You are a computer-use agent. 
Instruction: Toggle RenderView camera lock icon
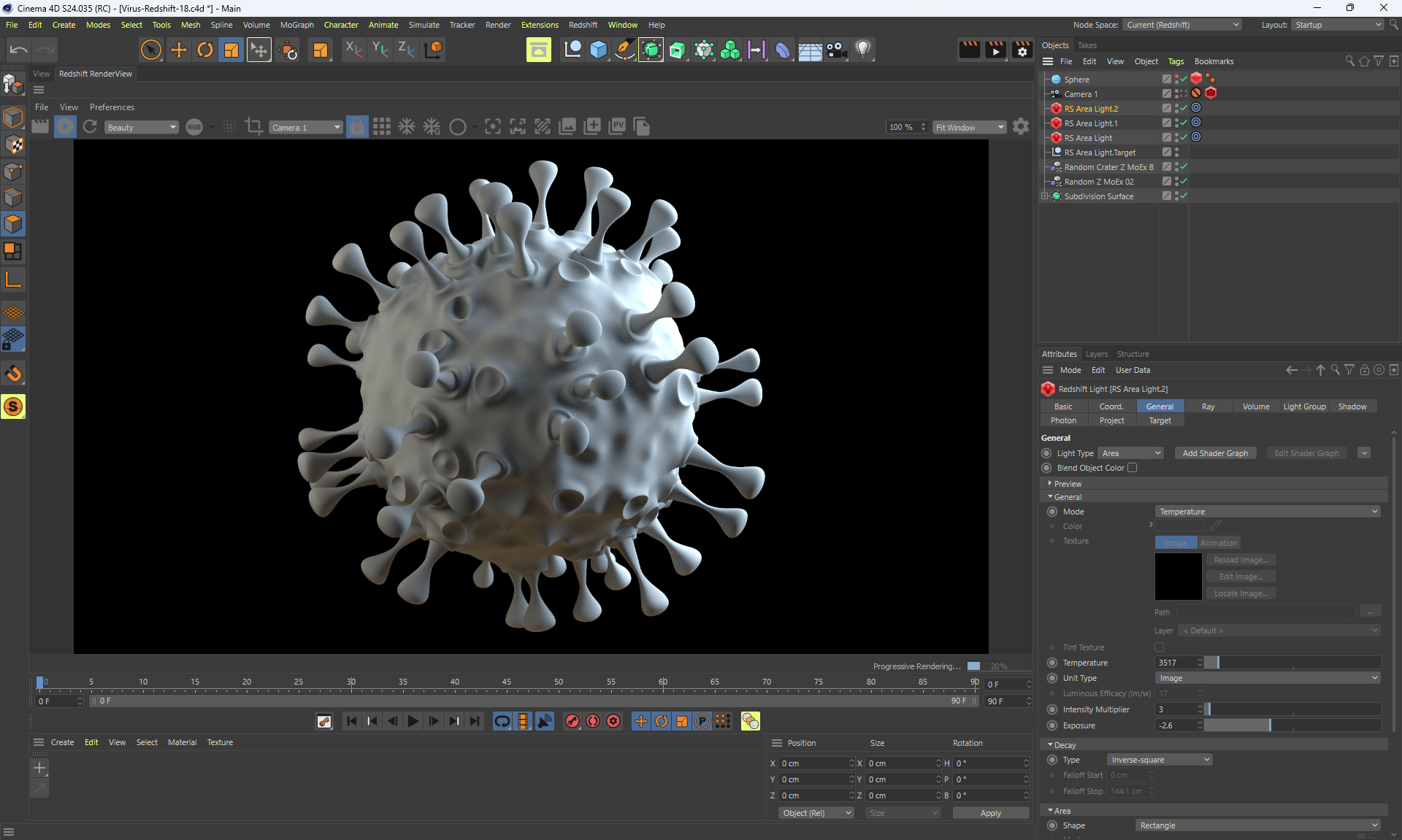pos(357,127)
